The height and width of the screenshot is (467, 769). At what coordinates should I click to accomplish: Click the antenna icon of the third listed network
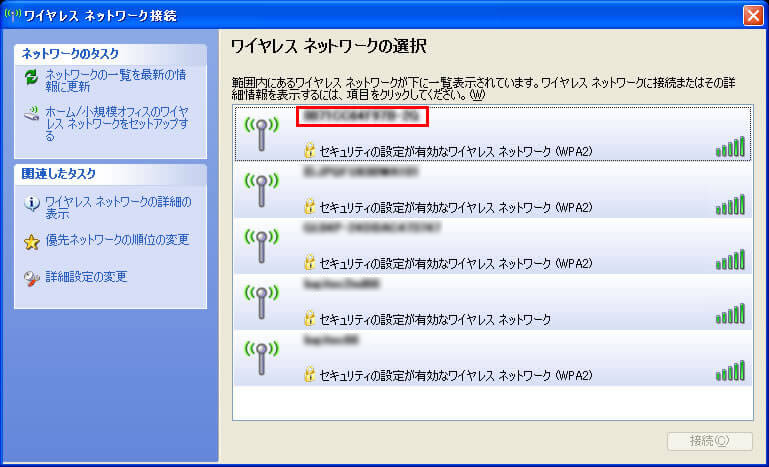click(x=261, y=245)
